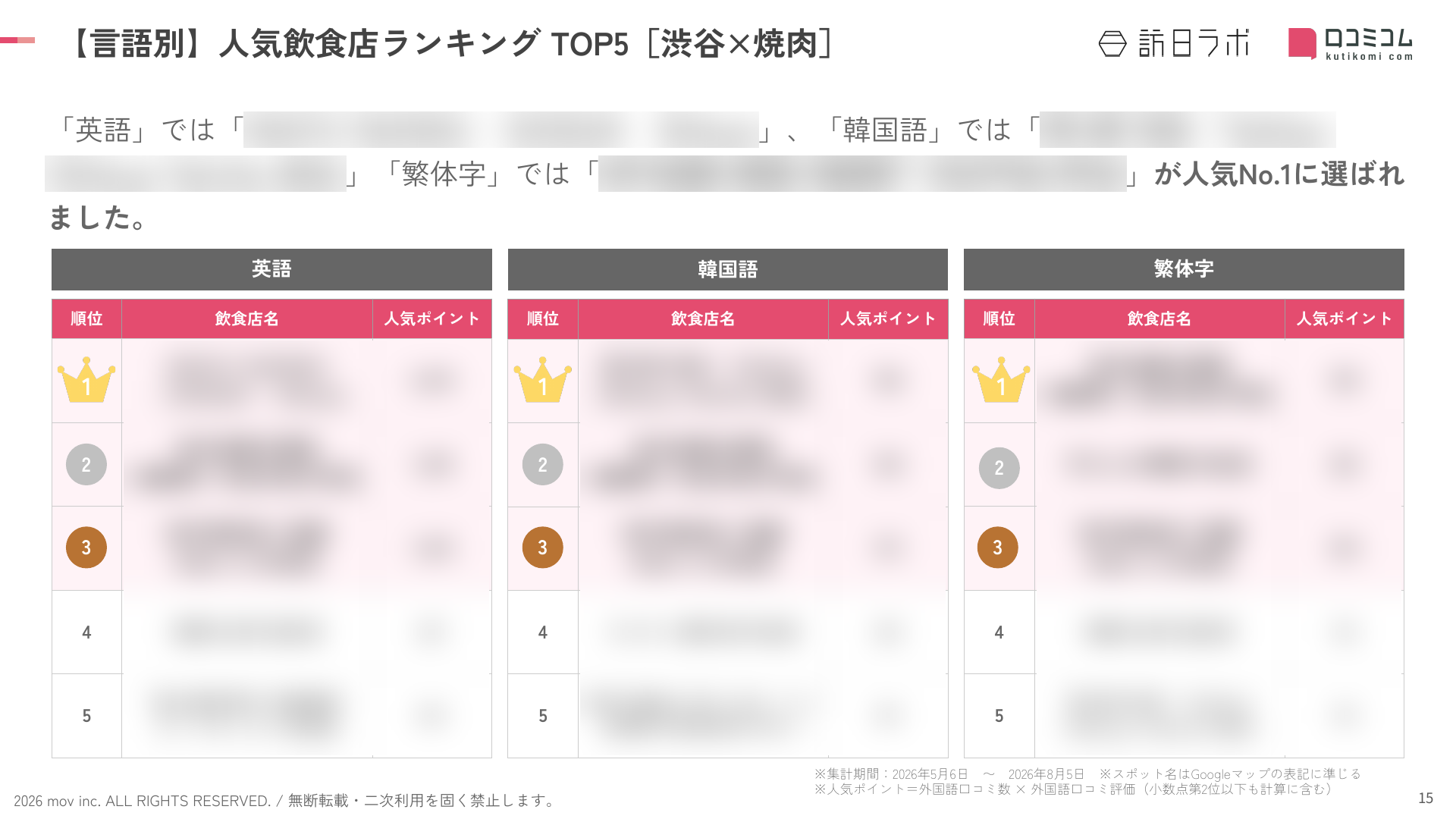The width and height of the screenshot is (1456, 819).
Task: Click the 人気ポイント column header under 韓国語
Action: (x=888, y=318)
